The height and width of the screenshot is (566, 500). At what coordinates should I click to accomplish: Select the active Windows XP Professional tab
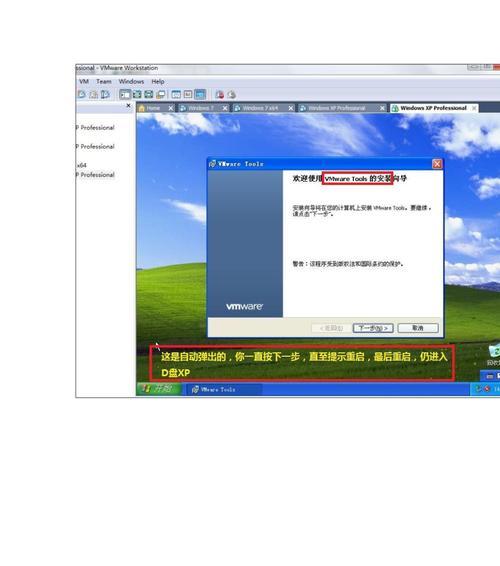click(434, 108)
